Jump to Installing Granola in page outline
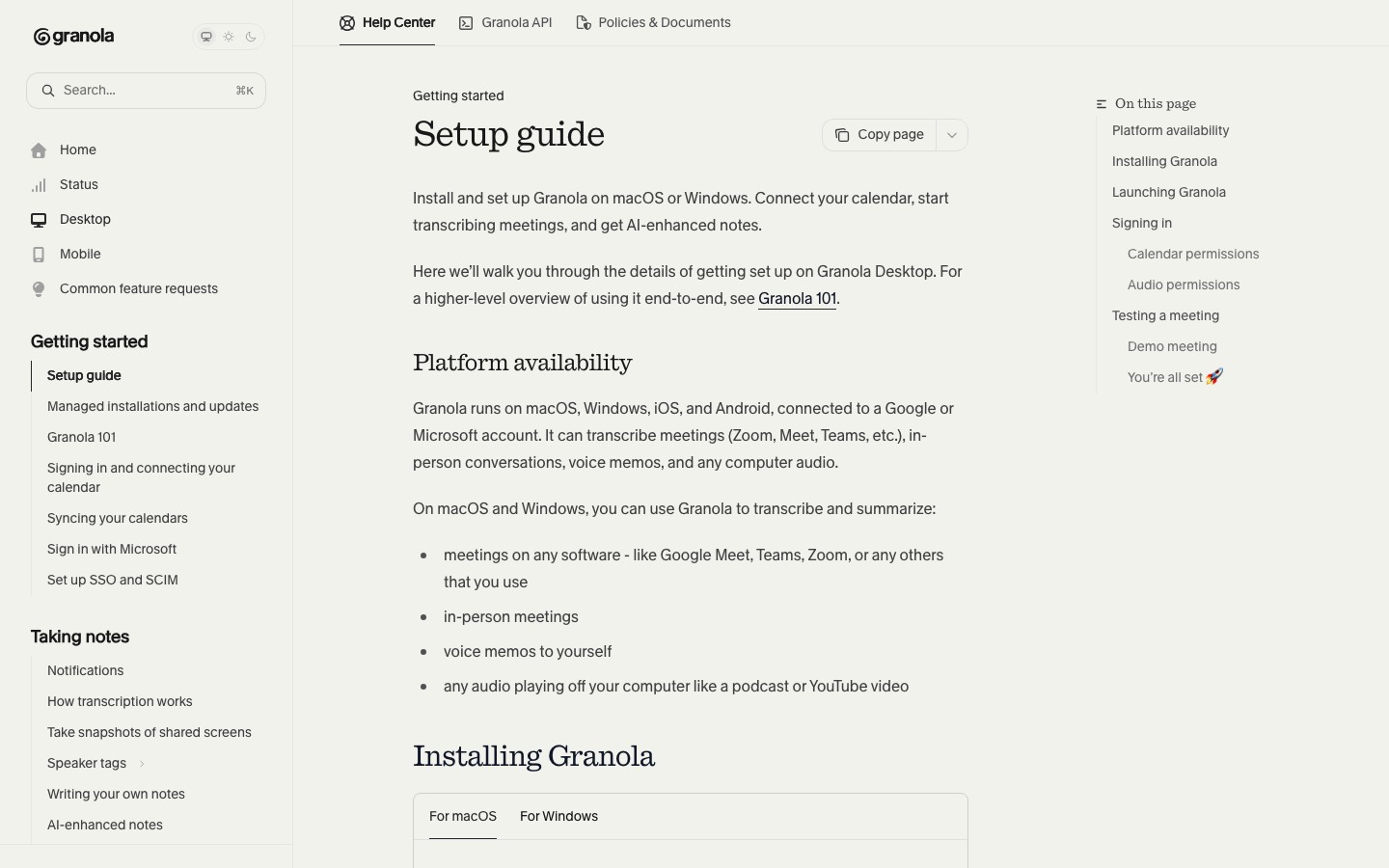1389x868 pixels. click(1164, 162)
